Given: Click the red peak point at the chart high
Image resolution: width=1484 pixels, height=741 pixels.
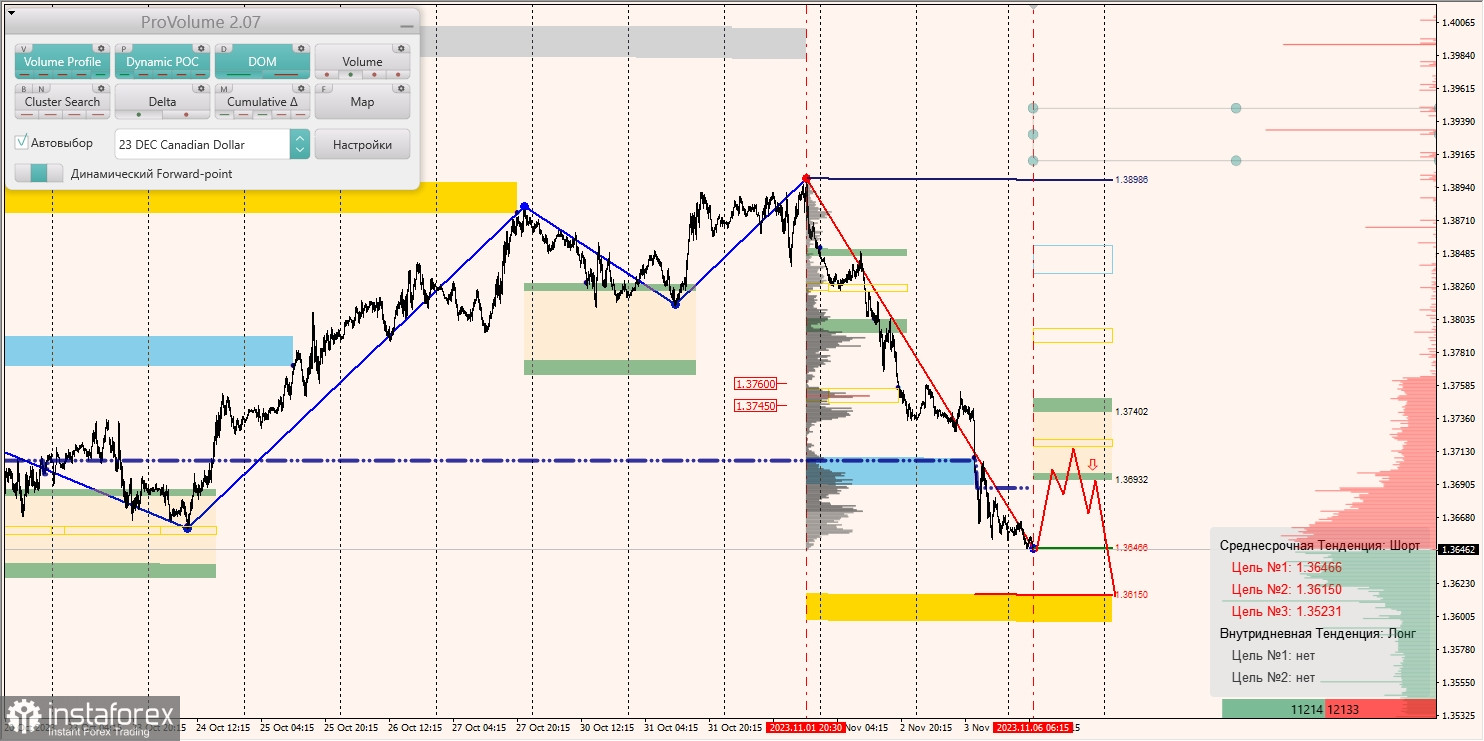Looking at the screenshot, I should [x=807, y=179].
